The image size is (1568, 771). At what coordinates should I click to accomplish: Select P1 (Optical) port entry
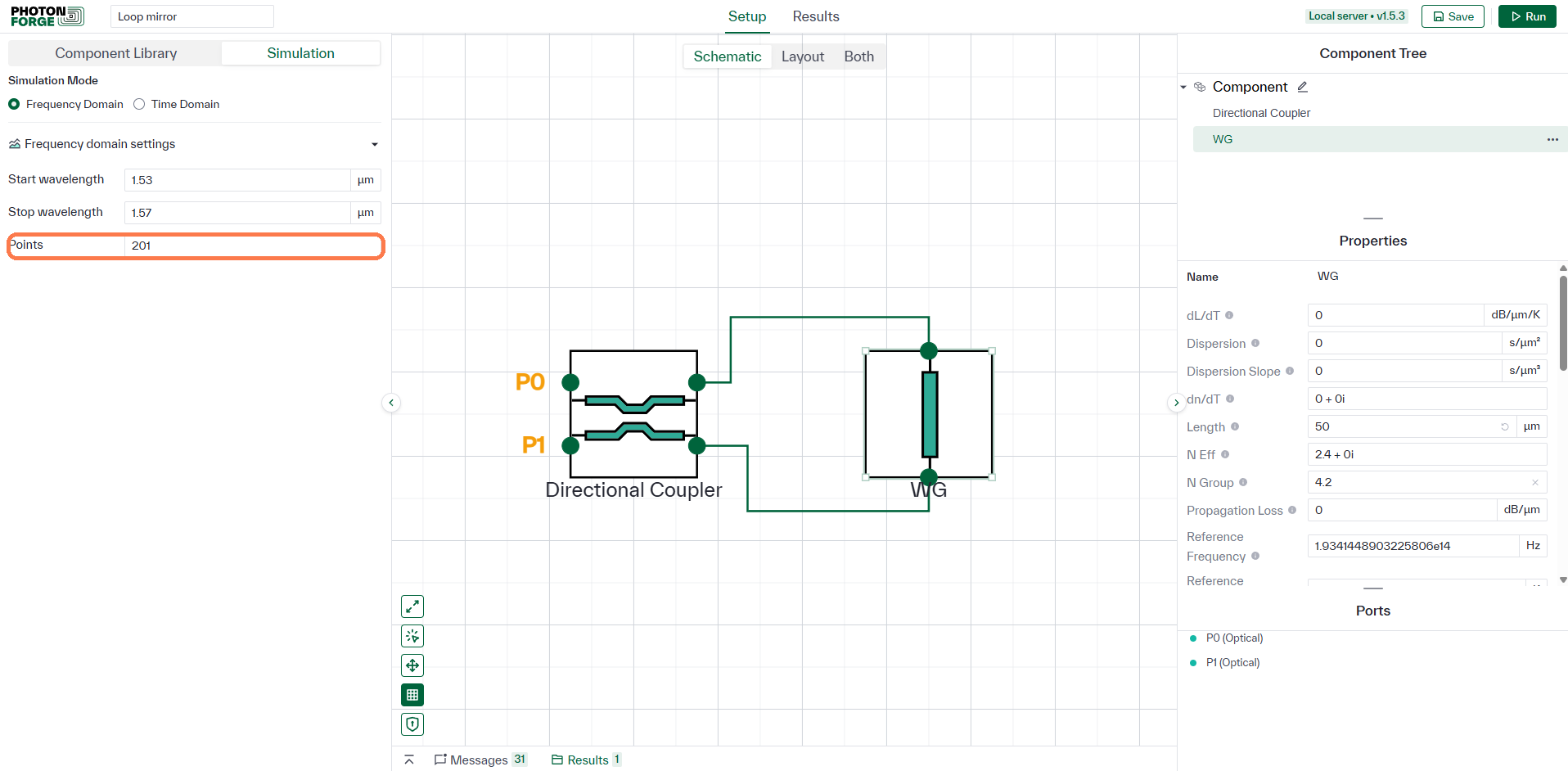point(1232,662)
